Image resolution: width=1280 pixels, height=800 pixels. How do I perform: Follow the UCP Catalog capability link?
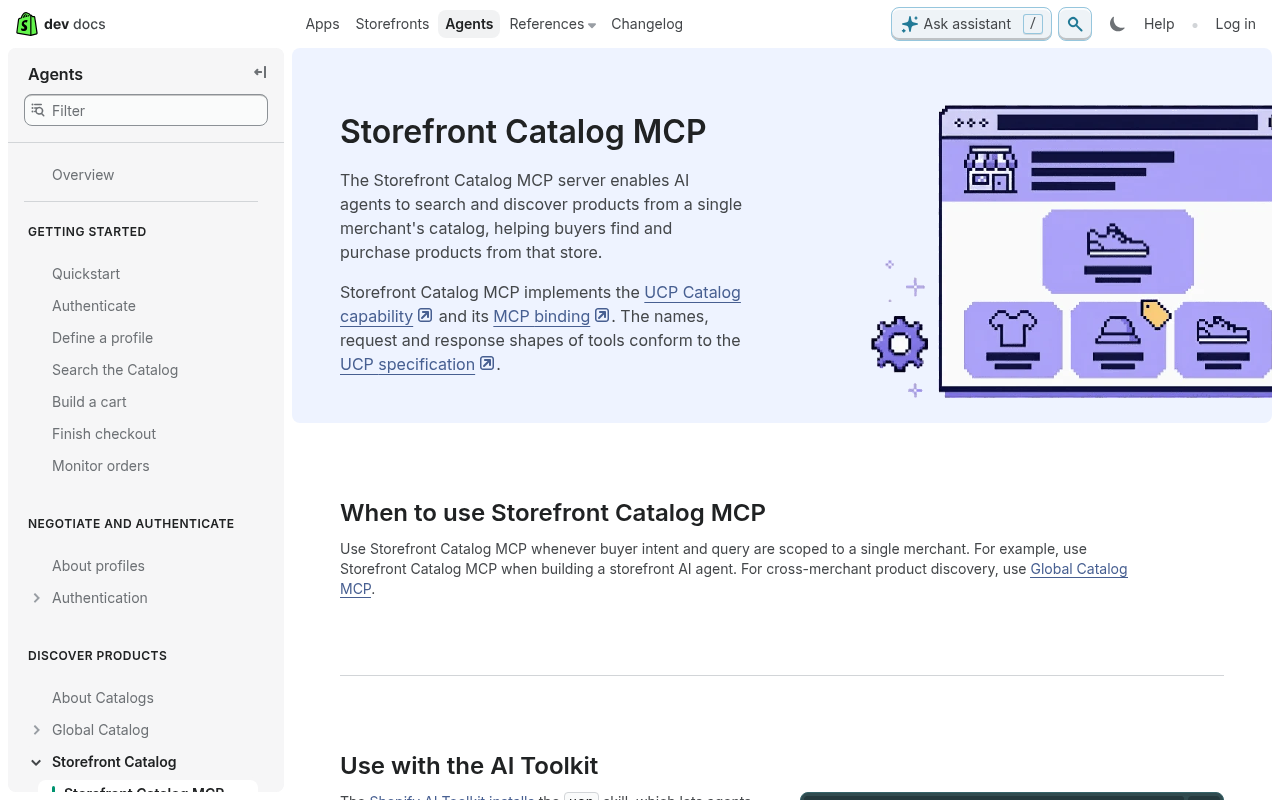pos(692,292)
